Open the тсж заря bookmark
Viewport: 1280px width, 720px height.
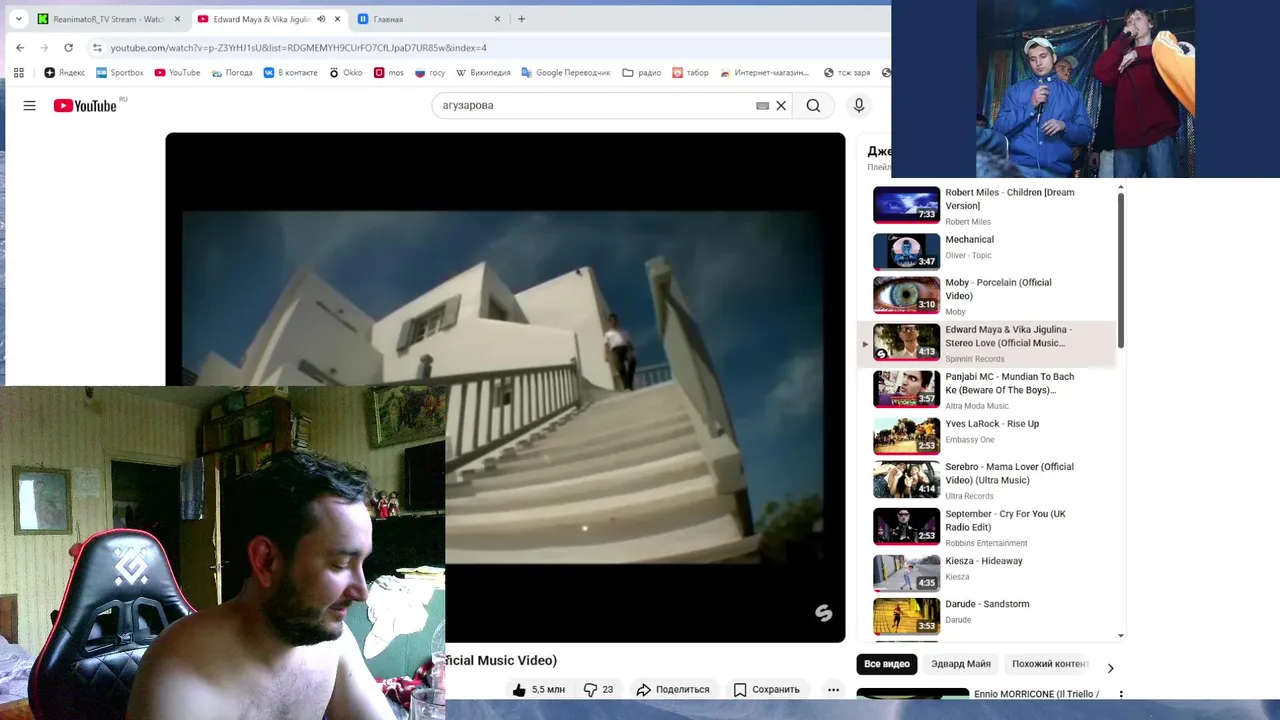point(846,72)
